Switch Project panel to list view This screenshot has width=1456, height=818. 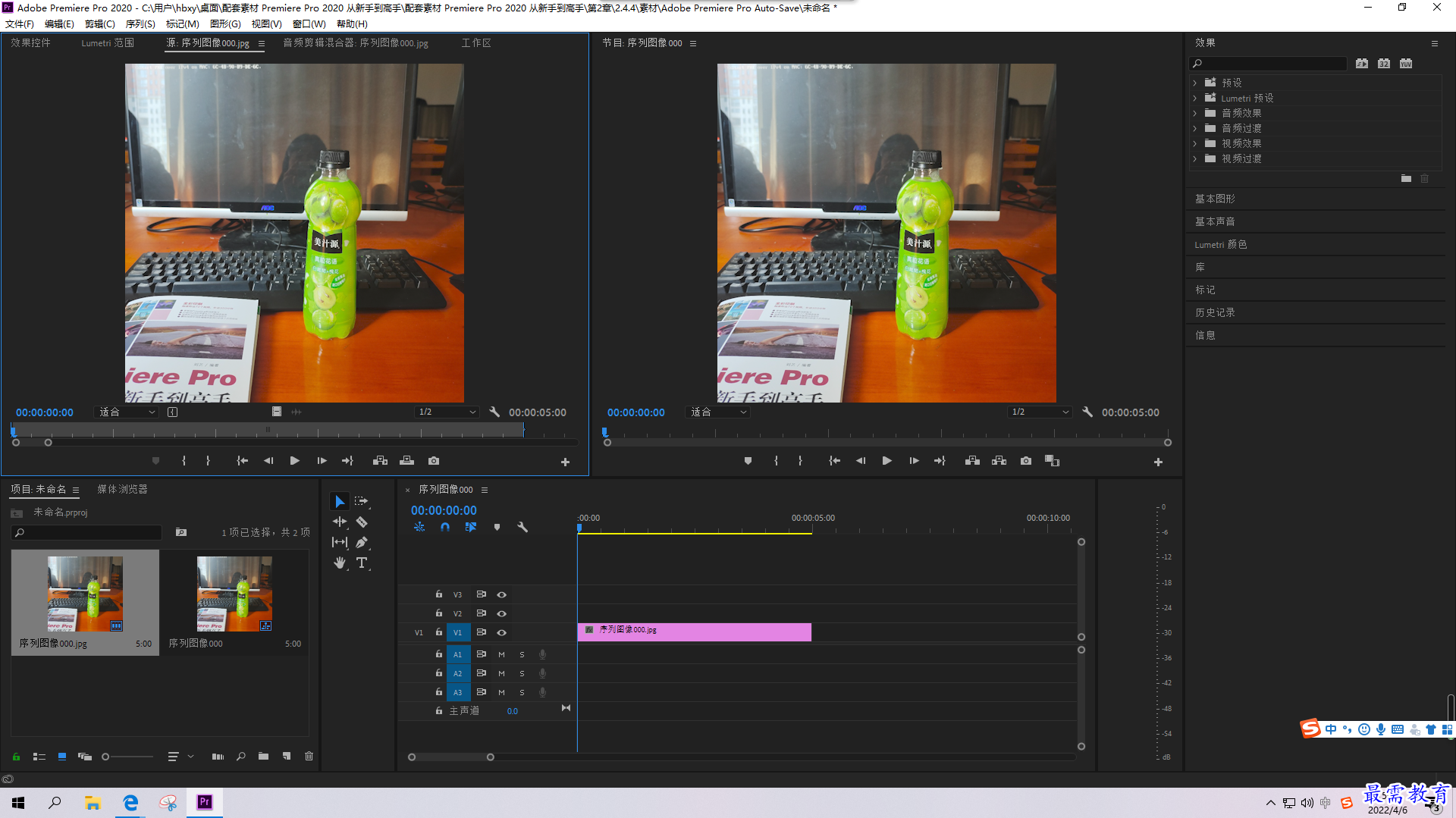[x=39, y=757]
